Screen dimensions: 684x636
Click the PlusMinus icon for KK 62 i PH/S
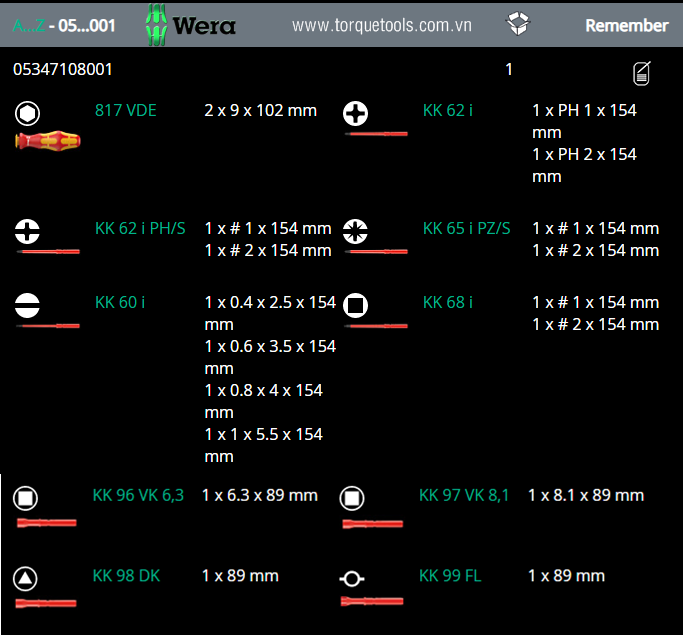coord(28,231)
